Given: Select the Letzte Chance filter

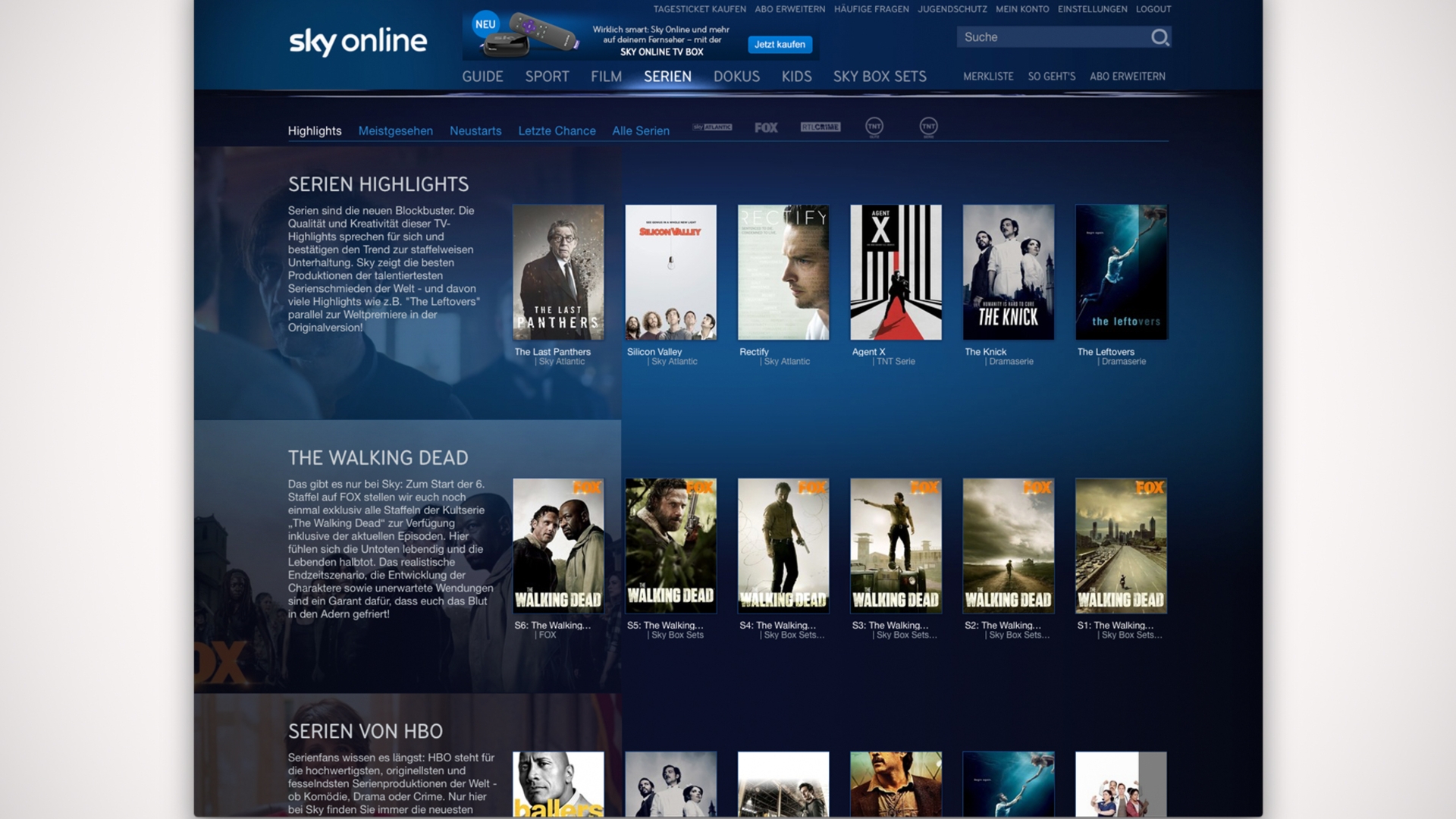Looking at the screenshot, I should [x=557, y=130].
